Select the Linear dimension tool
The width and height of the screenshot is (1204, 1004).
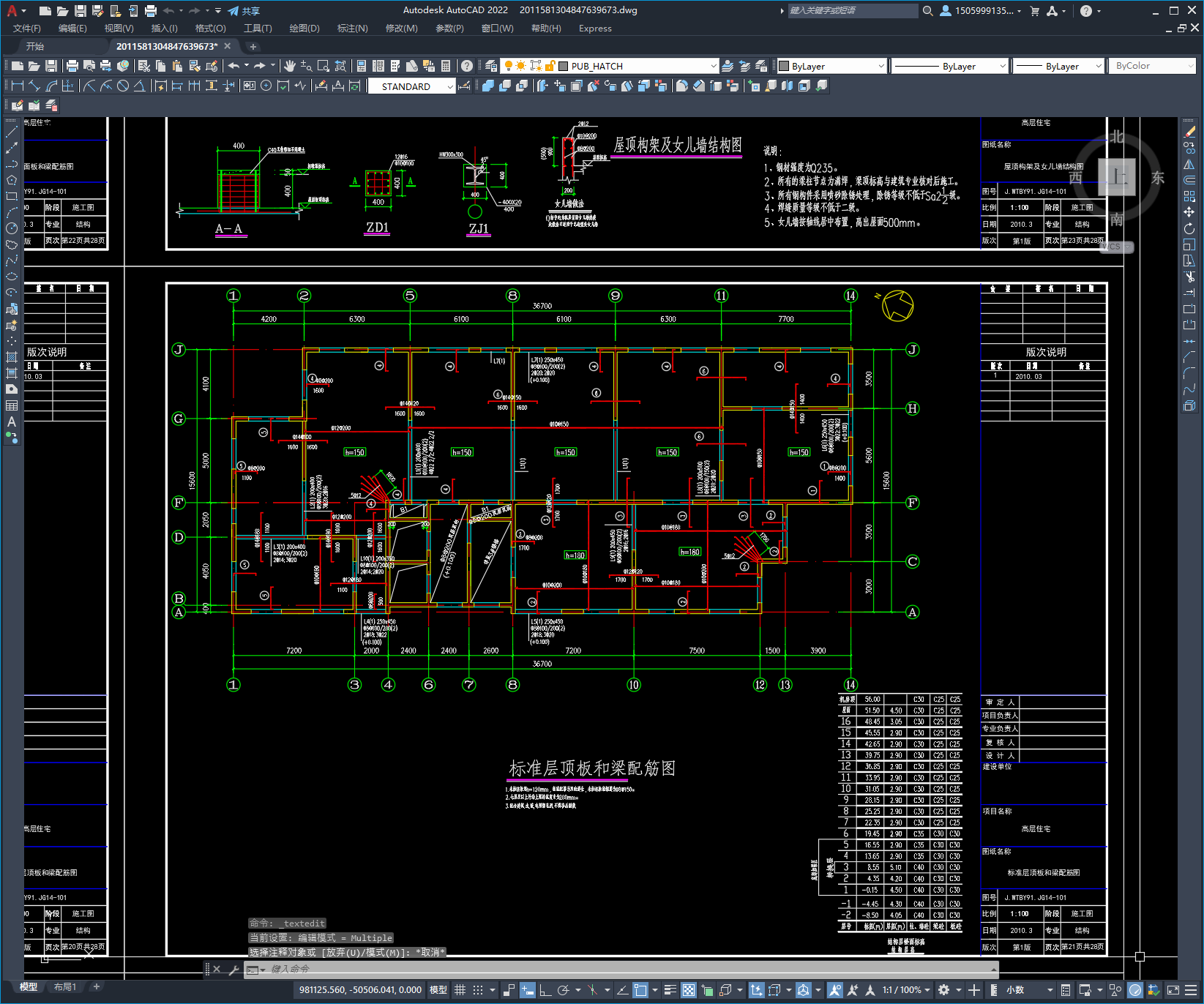tap(18, 86)
